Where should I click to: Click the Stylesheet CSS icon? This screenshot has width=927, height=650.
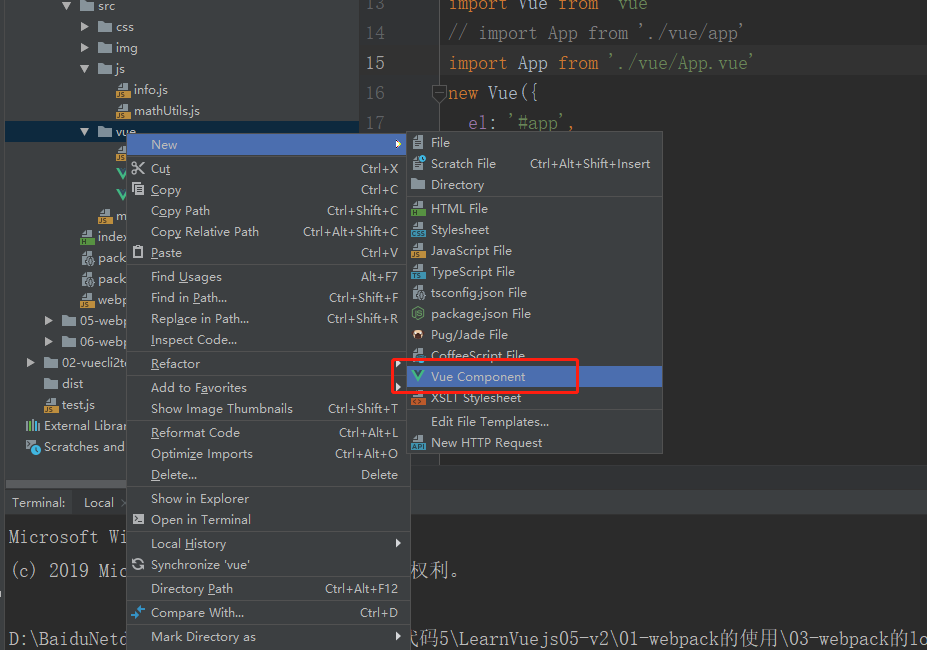point(418,229)
